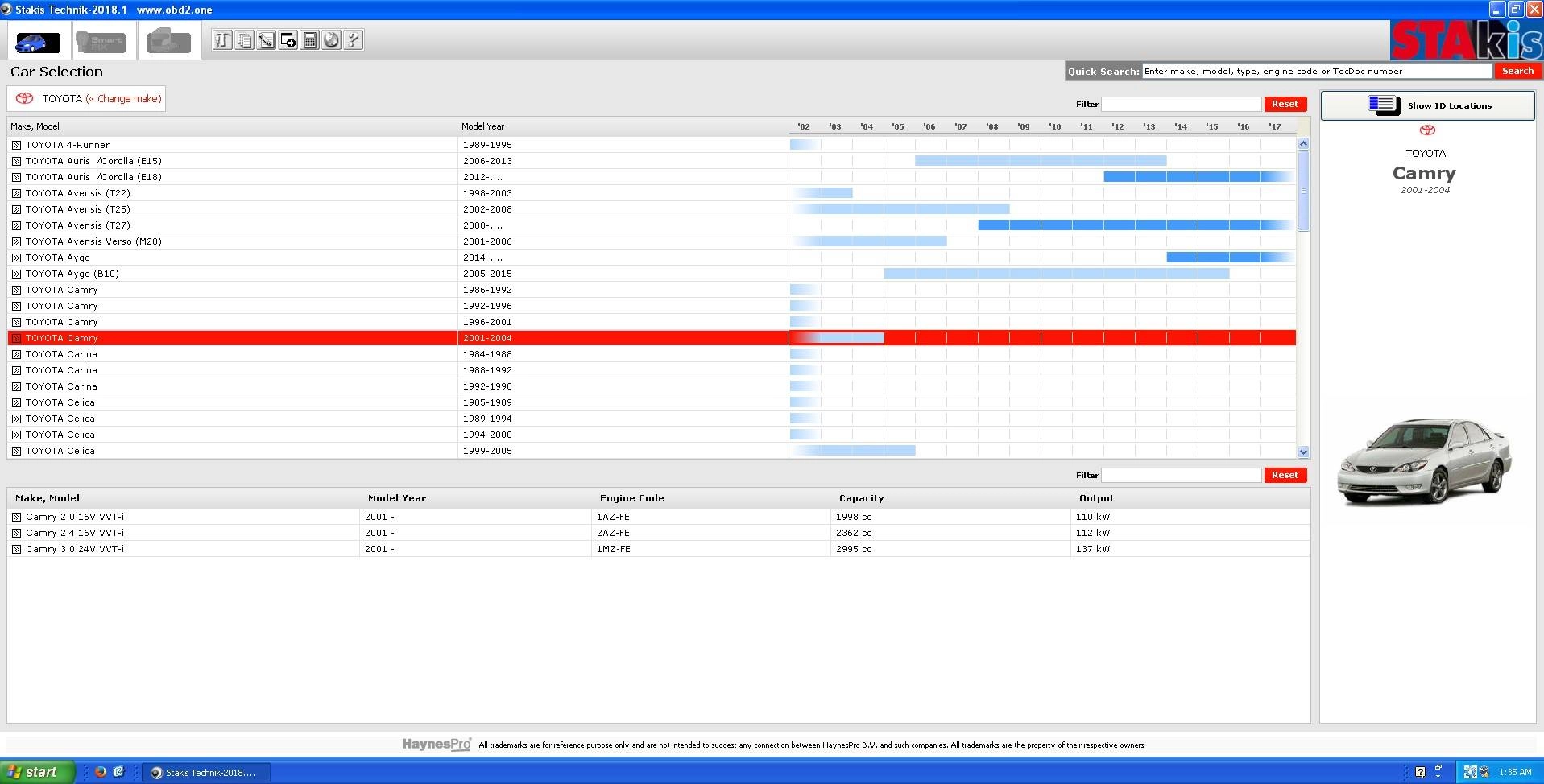The image size is (1544, 784).
Task: Click the 137 kW output cell
Action: click(x=1093, y=549)
